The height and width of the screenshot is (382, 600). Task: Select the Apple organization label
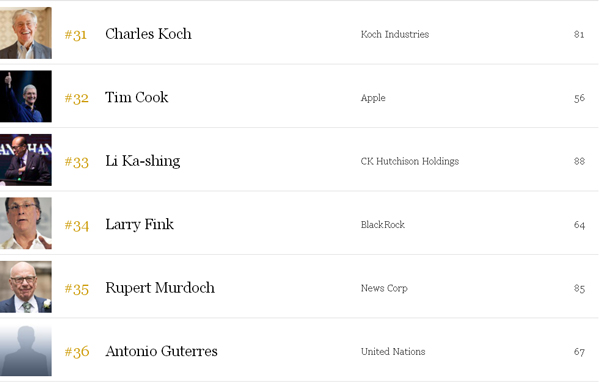click(x=373, y=98)
